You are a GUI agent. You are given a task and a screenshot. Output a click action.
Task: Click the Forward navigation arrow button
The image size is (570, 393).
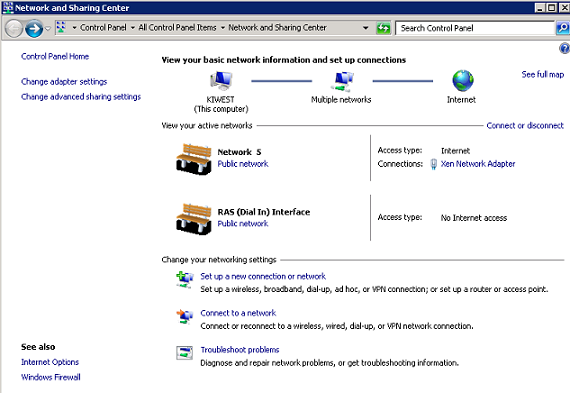[x=34, y=28]
